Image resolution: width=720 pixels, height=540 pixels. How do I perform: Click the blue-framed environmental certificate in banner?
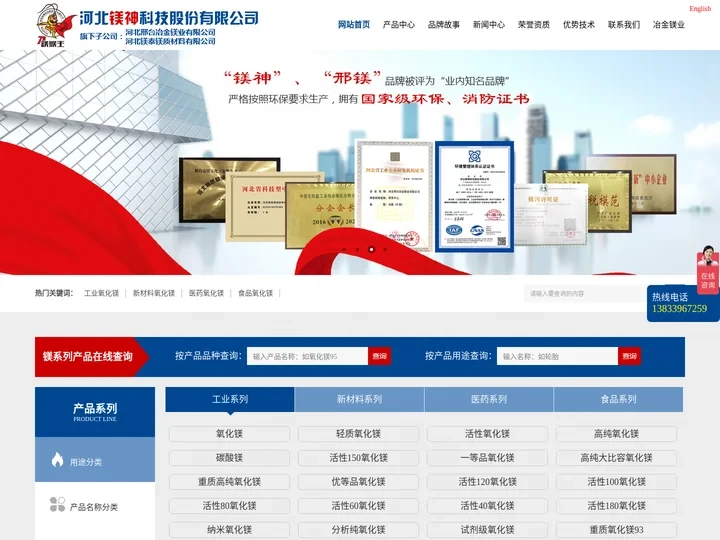pyautogui.click(x=474, y=197)
